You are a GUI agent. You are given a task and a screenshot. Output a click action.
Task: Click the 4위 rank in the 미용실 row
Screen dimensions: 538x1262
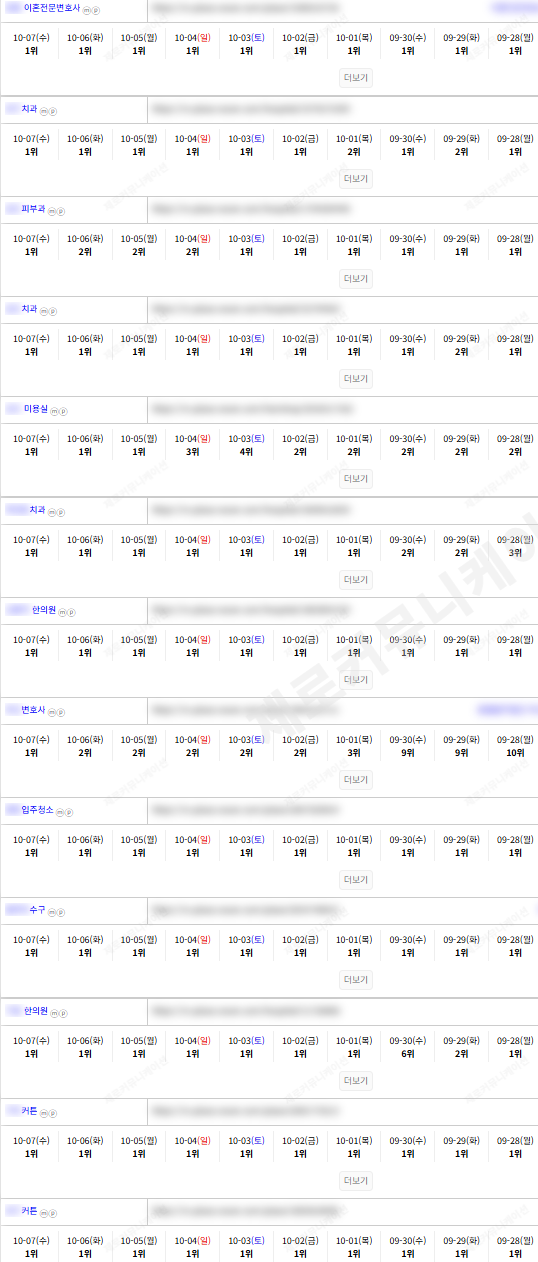click(246, 452)
